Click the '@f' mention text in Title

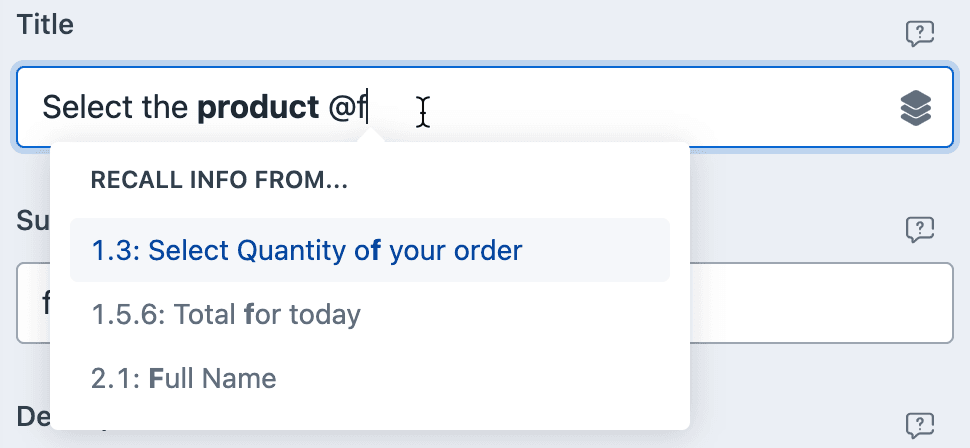point(348,108)
